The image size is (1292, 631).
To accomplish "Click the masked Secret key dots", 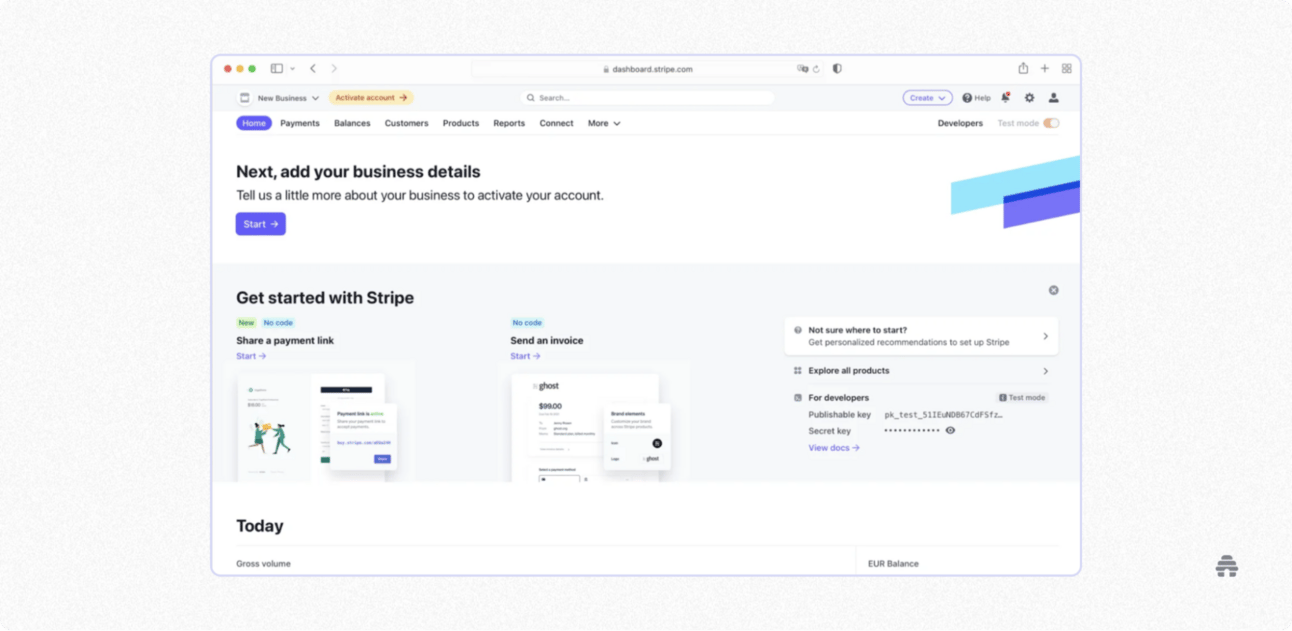I will point(912,431).
